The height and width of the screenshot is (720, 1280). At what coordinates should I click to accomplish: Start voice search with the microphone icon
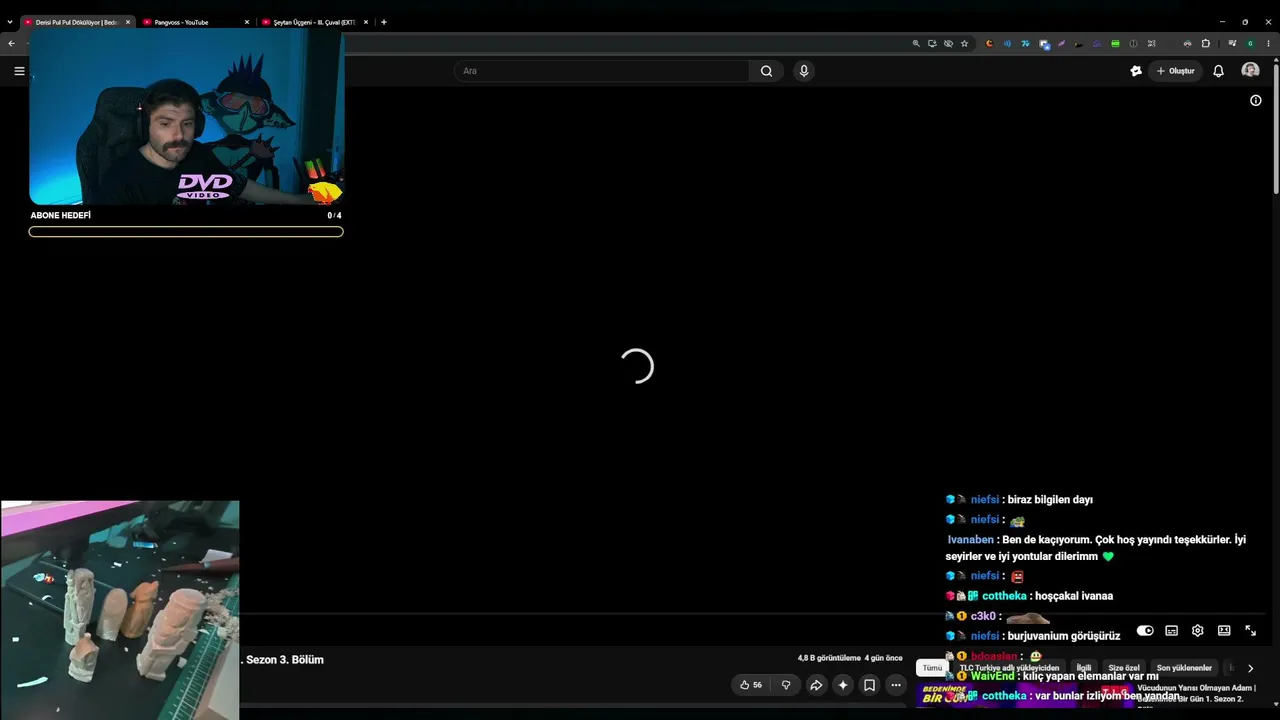pyautogui.click(x=804, y=71)
